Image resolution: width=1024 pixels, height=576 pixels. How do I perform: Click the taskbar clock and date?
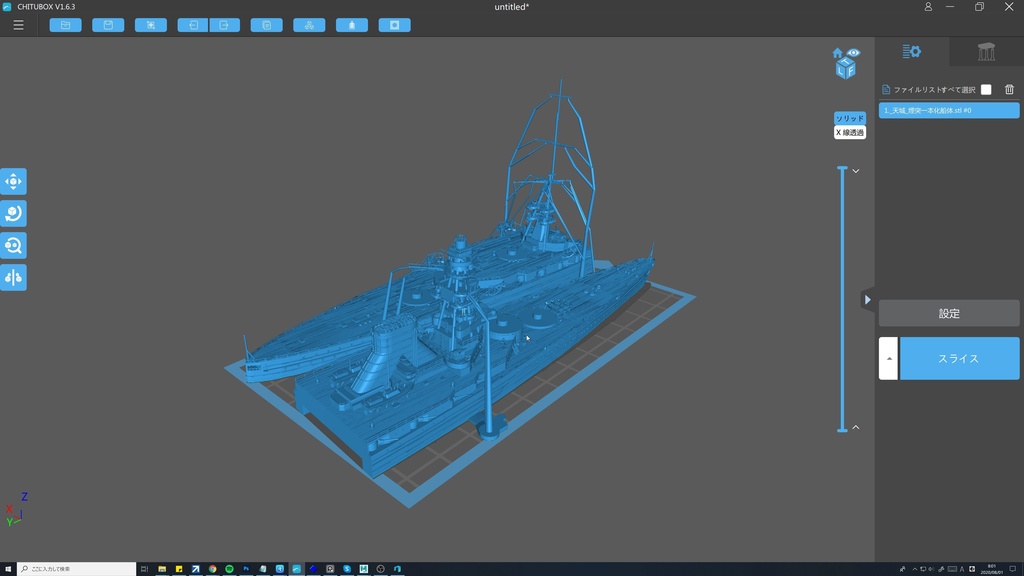pos(992,569)
